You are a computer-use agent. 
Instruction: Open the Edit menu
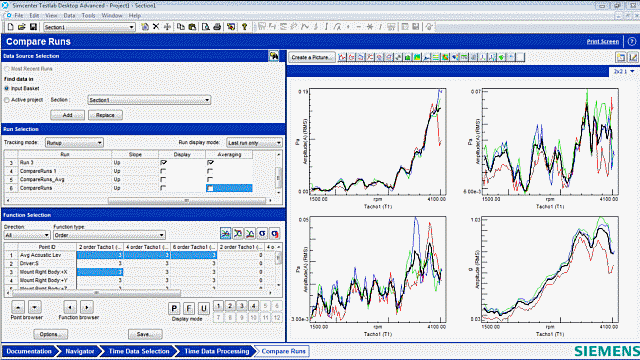34,16
